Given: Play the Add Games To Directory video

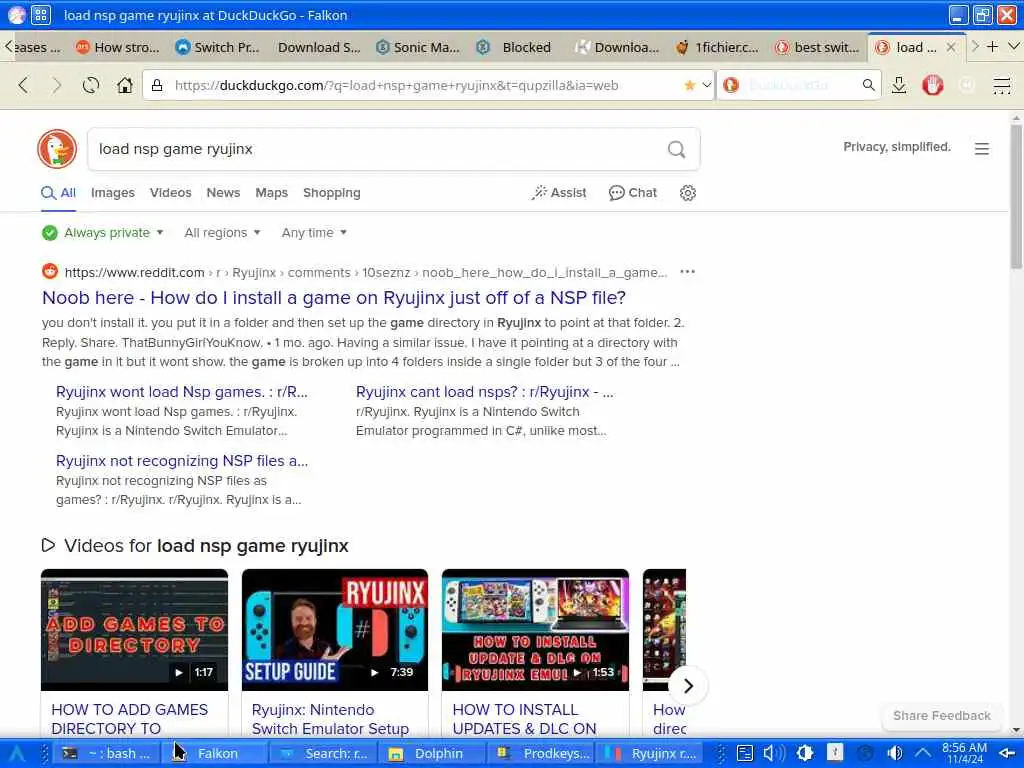Looking at the screenshot, I should tap(135, 630).
